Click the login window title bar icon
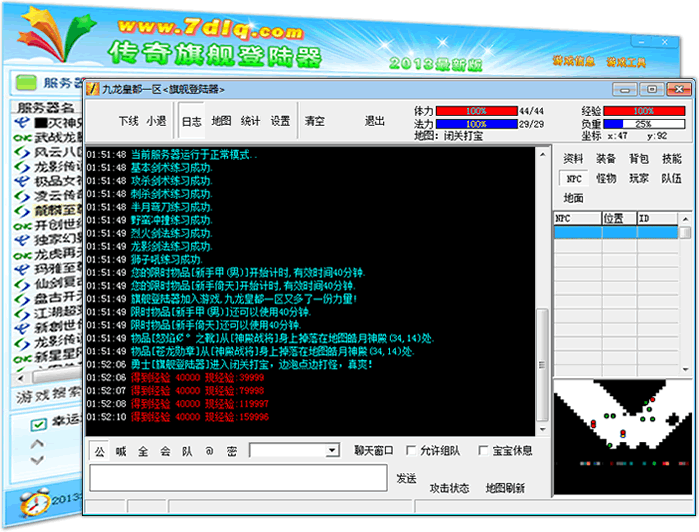Viewport: 699px width, 532px height. point(93,88)
